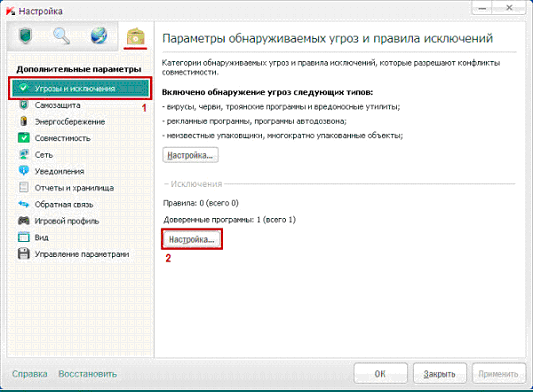The image size is (533, 392).
Task: Click the Доверенные программы: 1 text
Action: point(229,220)
